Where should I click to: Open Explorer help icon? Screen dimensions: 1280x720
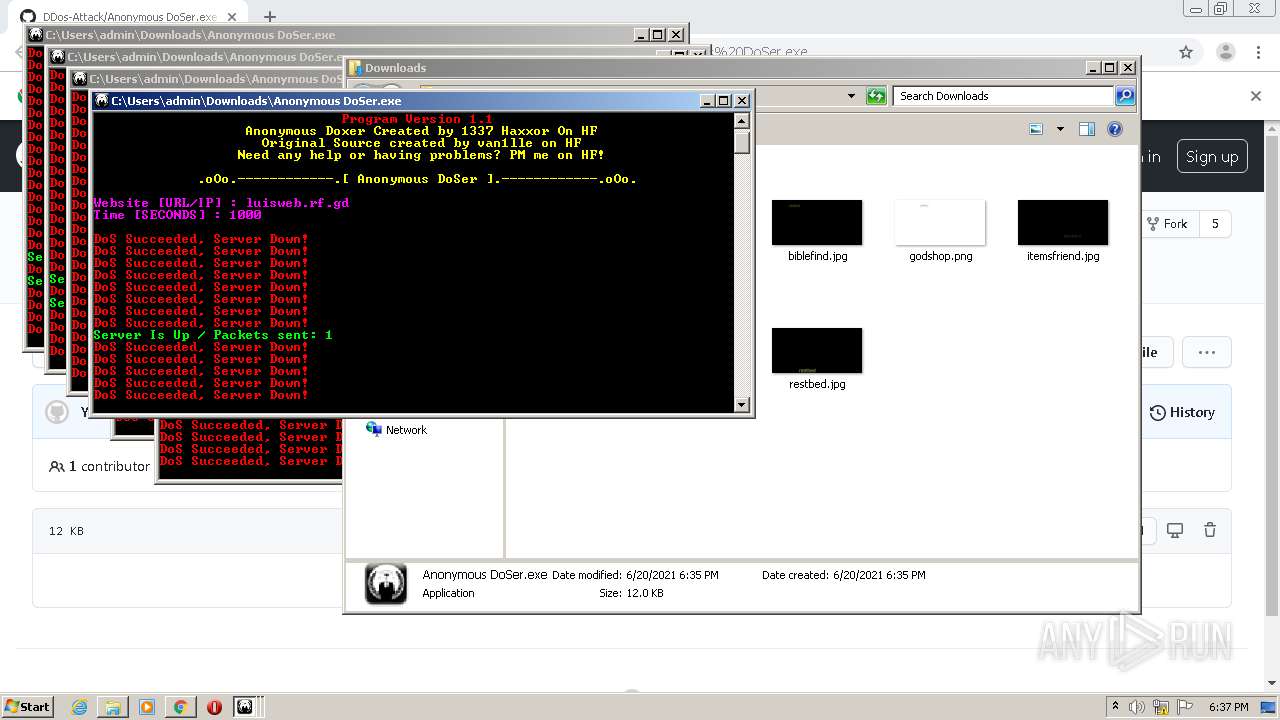(1115, 129)
